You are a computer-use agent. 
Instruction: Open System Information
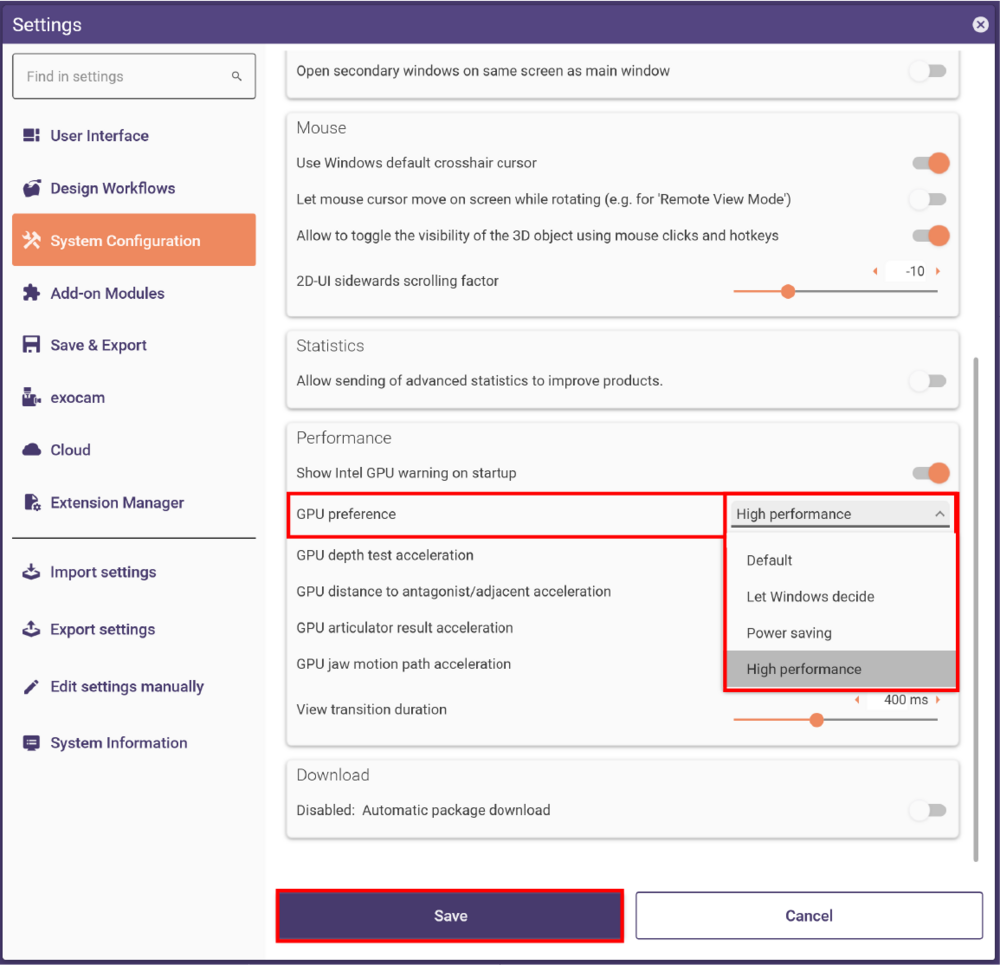119,743
